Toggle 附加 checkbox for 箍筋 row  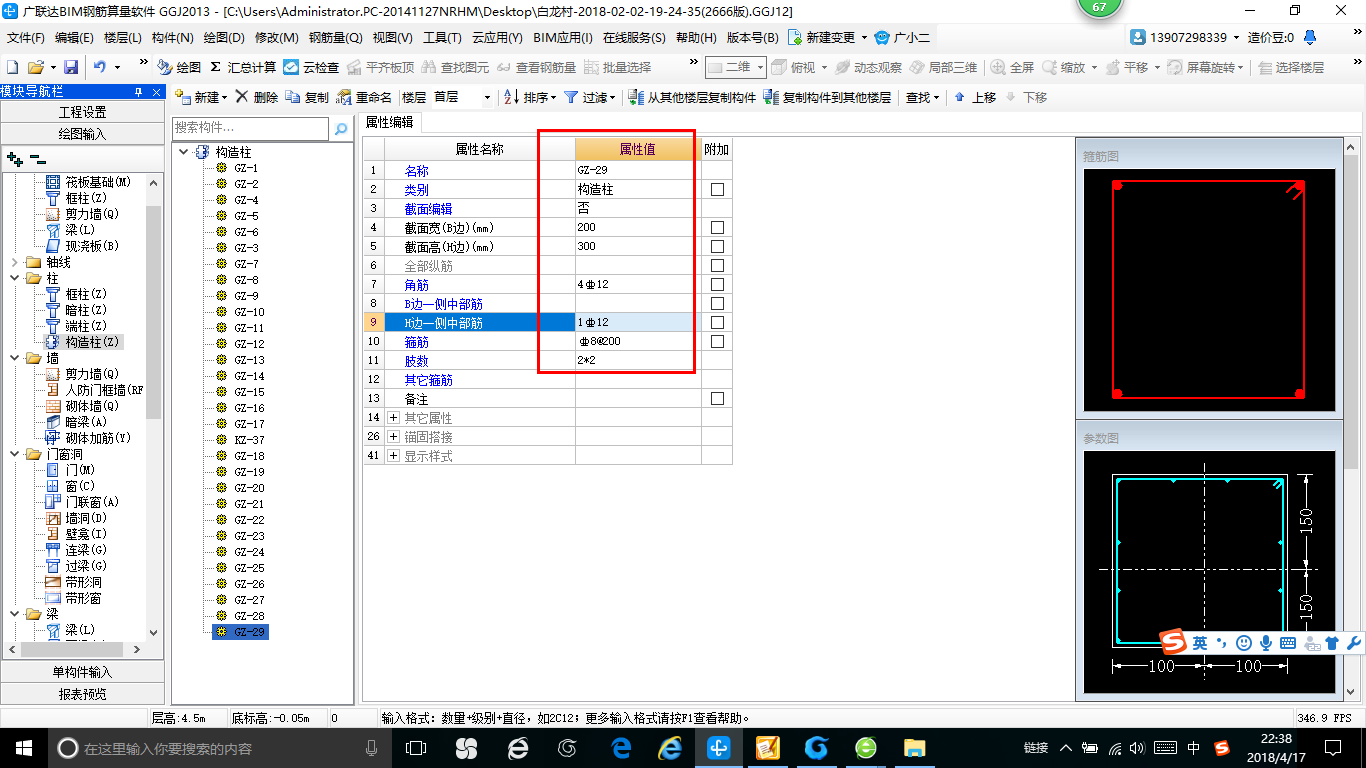(x=717, y=342)
